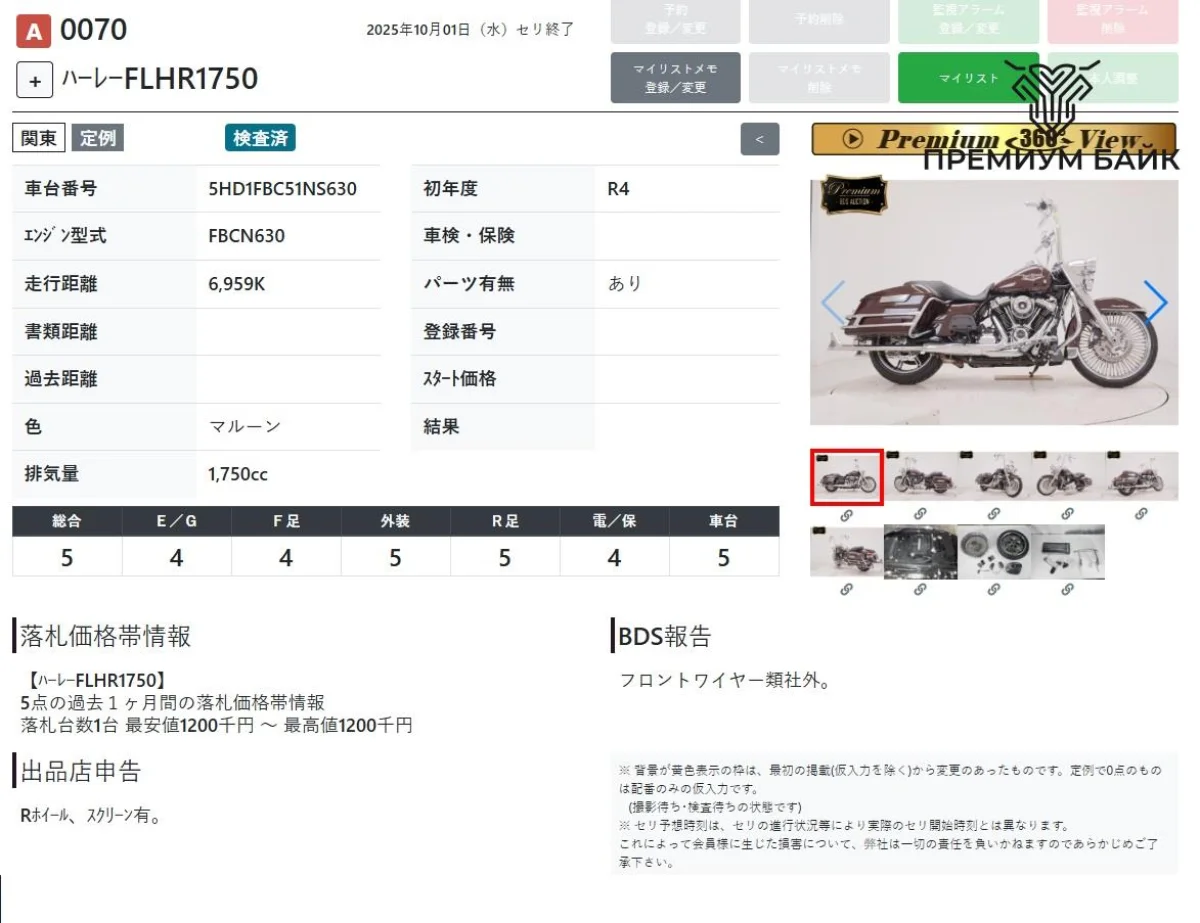
Task: Click link icon under the engine close-up thumbnail
Action: coord(920,590)
